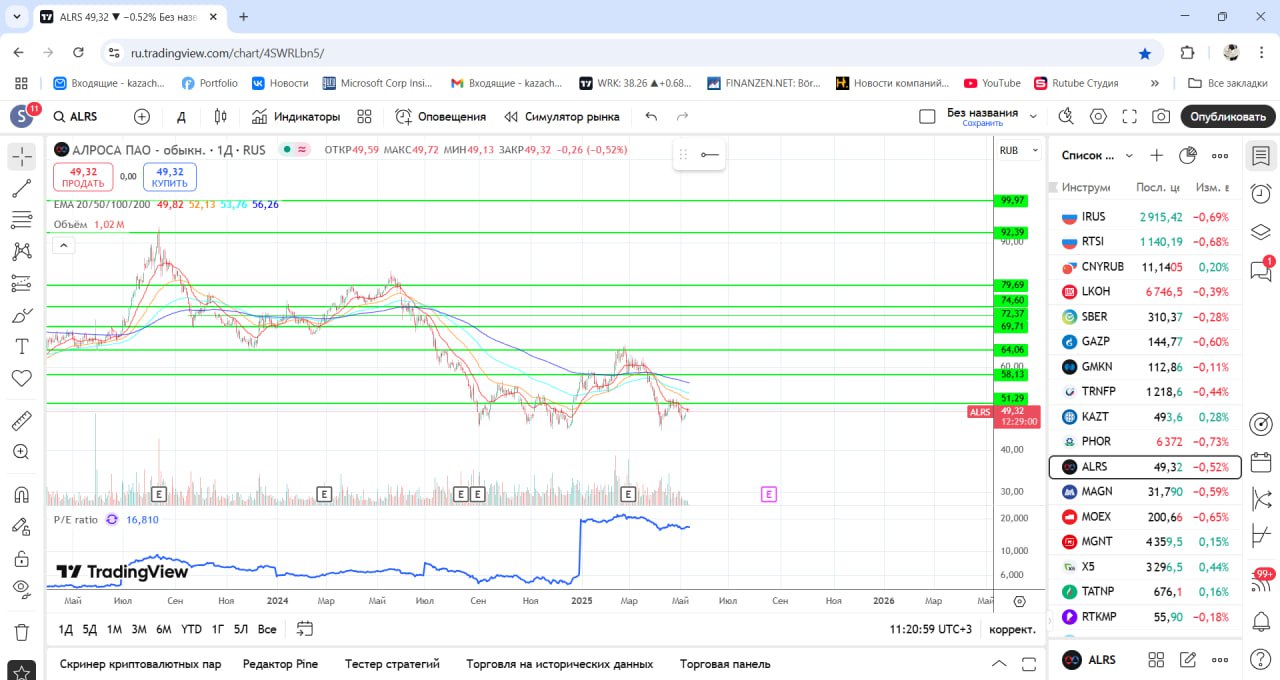The image size is (1280, 680).
Task: Click the Опубликовать publish button
Action: click(x=1228, y=117)
